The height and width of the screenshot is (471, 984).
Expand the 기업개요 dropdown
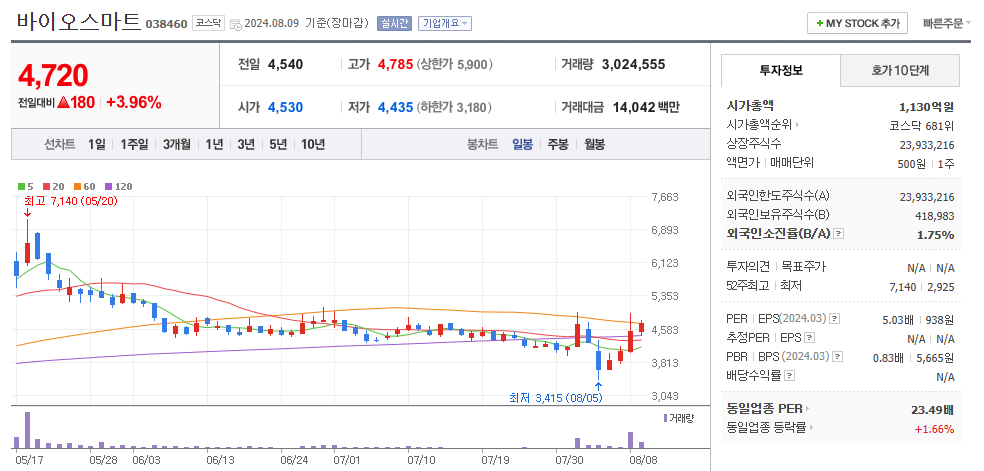click(444, 23)
